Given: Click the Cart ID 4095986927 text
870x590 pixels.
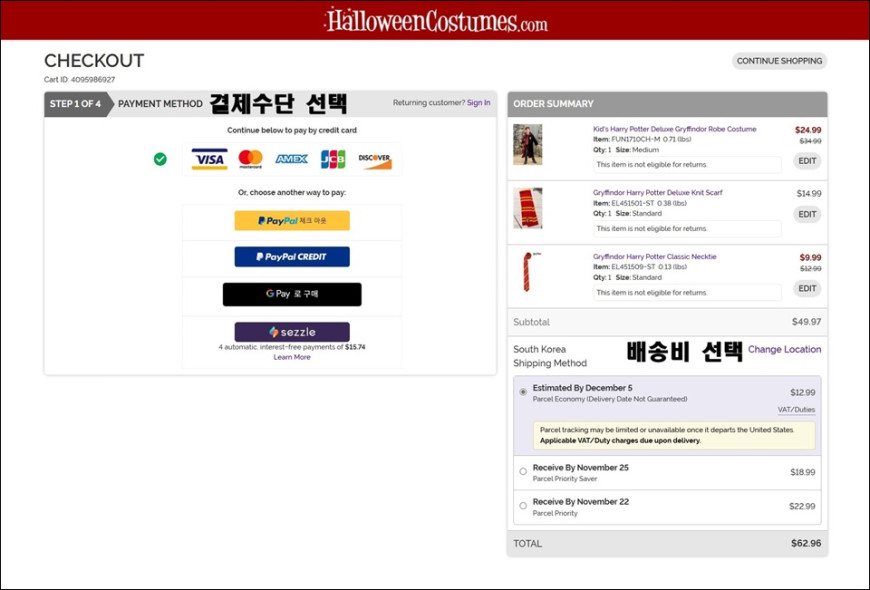Looking at the screenshot, I should tap(79, 79).
